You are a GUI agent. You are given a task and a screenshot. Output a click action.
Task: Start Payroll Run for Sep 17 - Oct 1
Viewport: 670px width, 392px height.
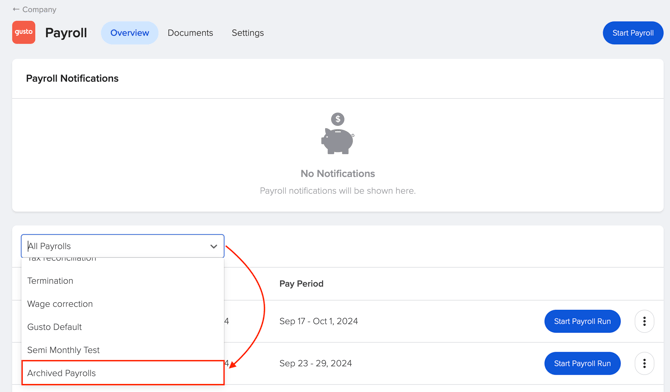(x=582, y=321)
